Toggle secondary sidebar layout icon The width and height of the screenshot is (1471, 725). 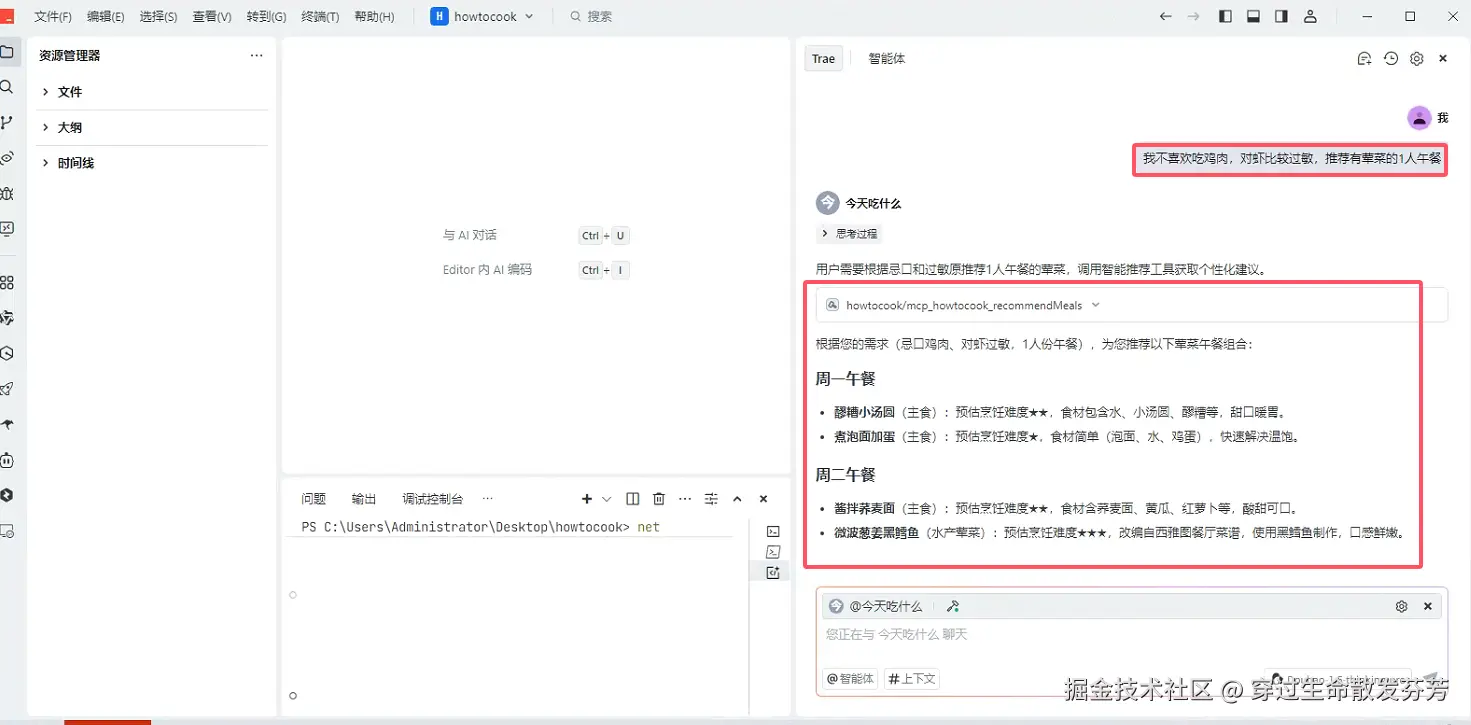coord(1281,16)
